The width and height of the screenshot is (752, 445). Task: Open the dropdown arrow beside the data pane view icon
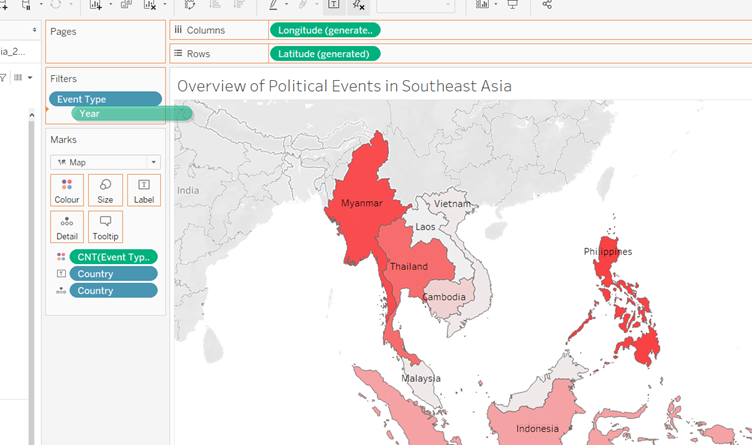(x=30, y=77)
